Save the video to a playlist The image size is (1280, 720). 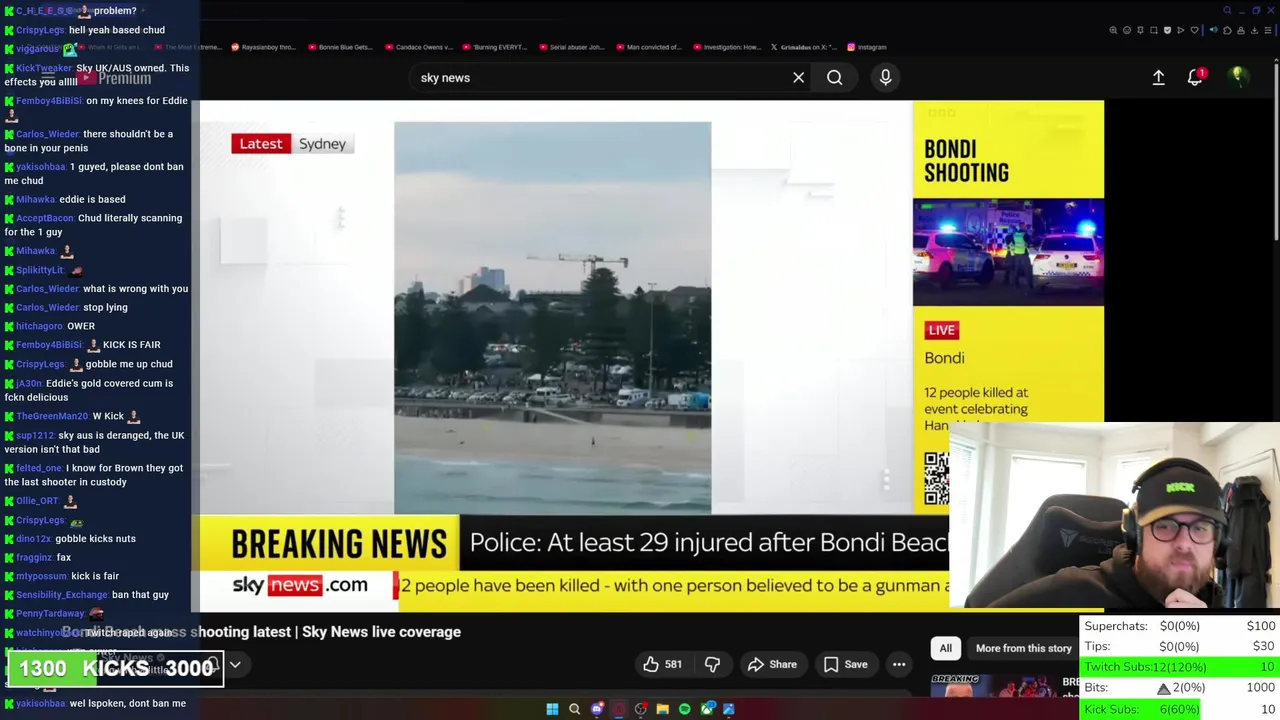[845, 664]
